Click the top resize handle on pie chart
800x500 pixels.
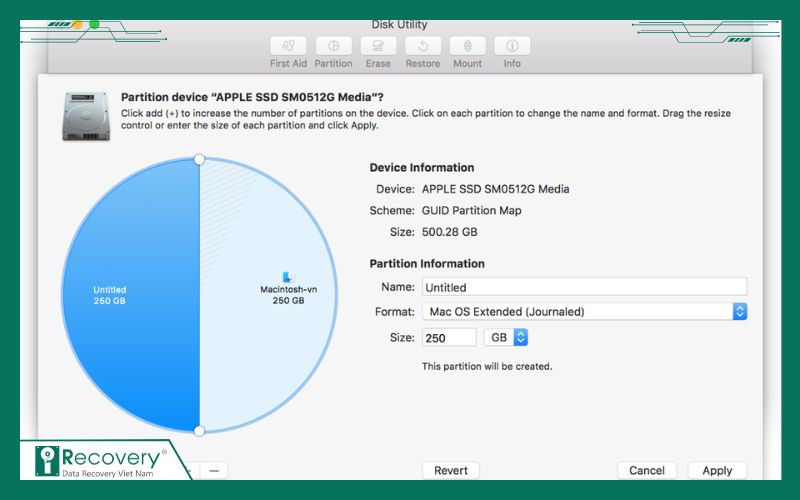point(199,159)
